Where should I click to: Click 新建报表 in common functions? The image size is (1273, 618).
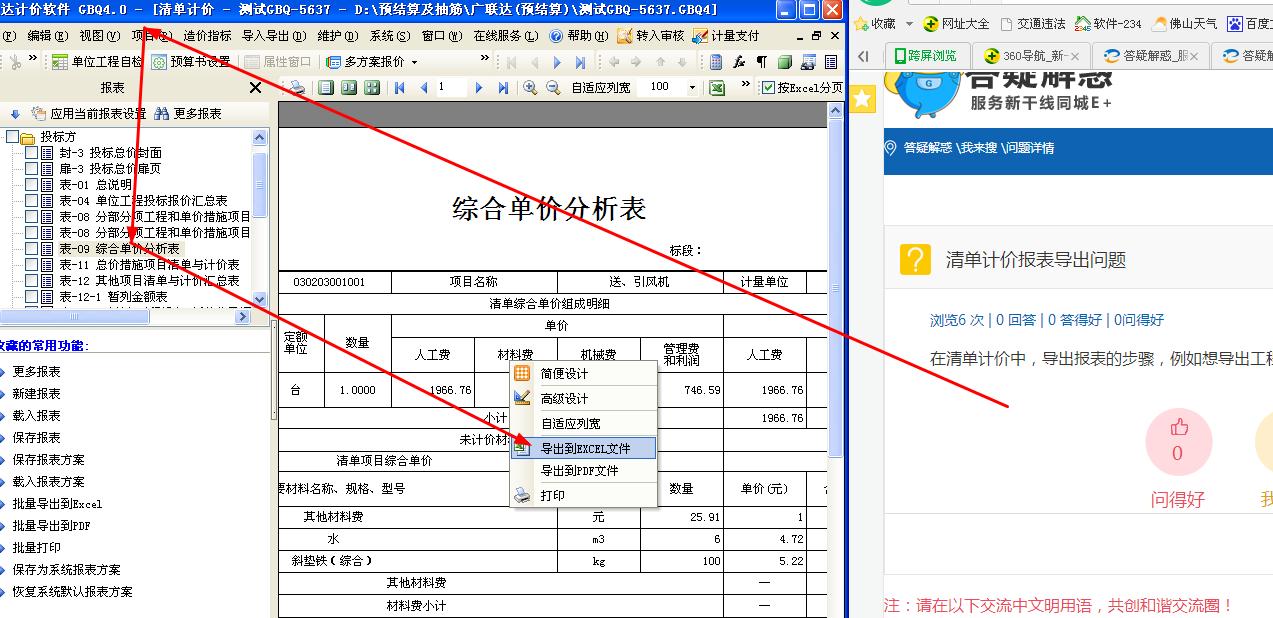click(36, 394)
